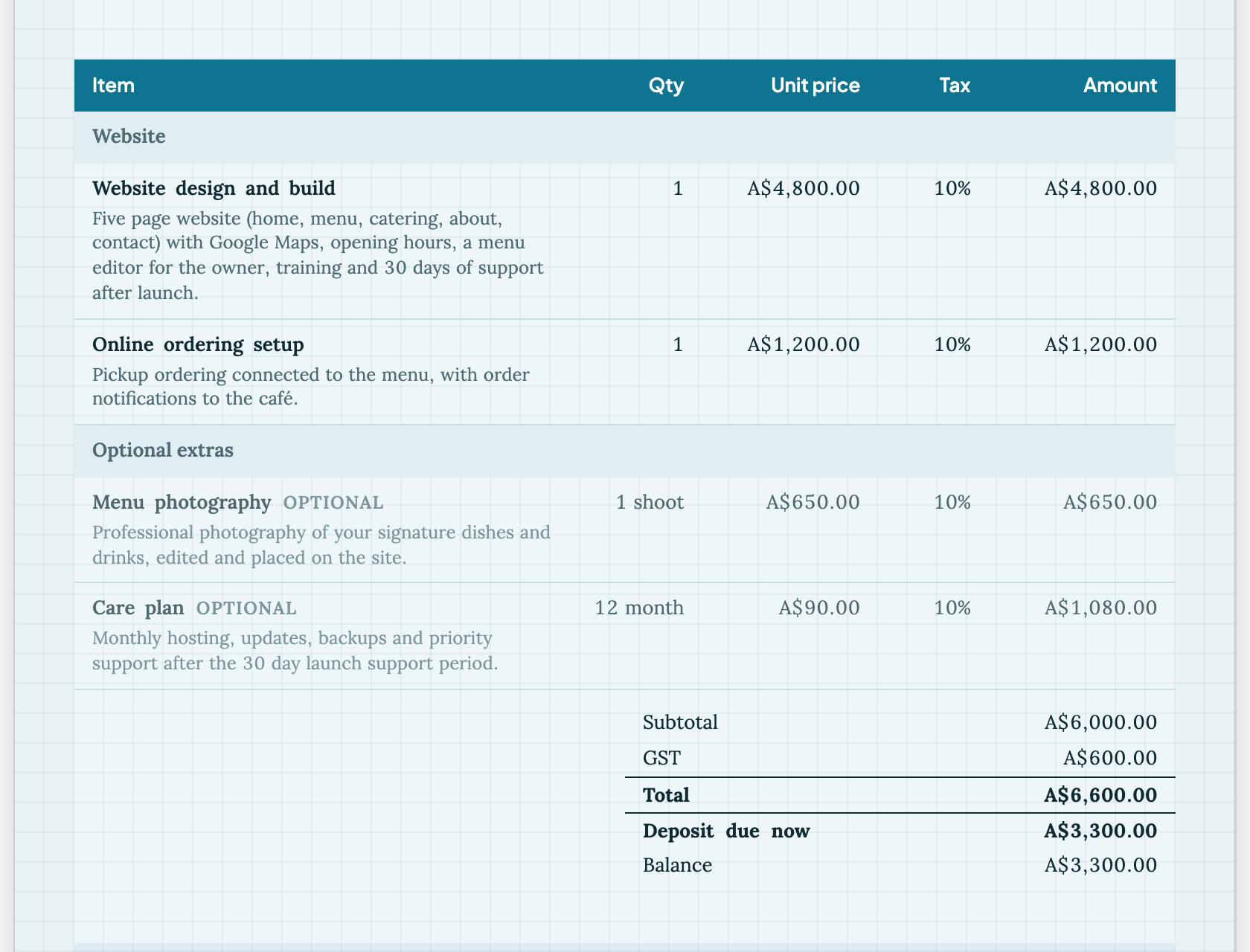The width and height of the screenshot is (1250, 952).
Task: Click the Qty column header
Action: click(x=666, y=86)
